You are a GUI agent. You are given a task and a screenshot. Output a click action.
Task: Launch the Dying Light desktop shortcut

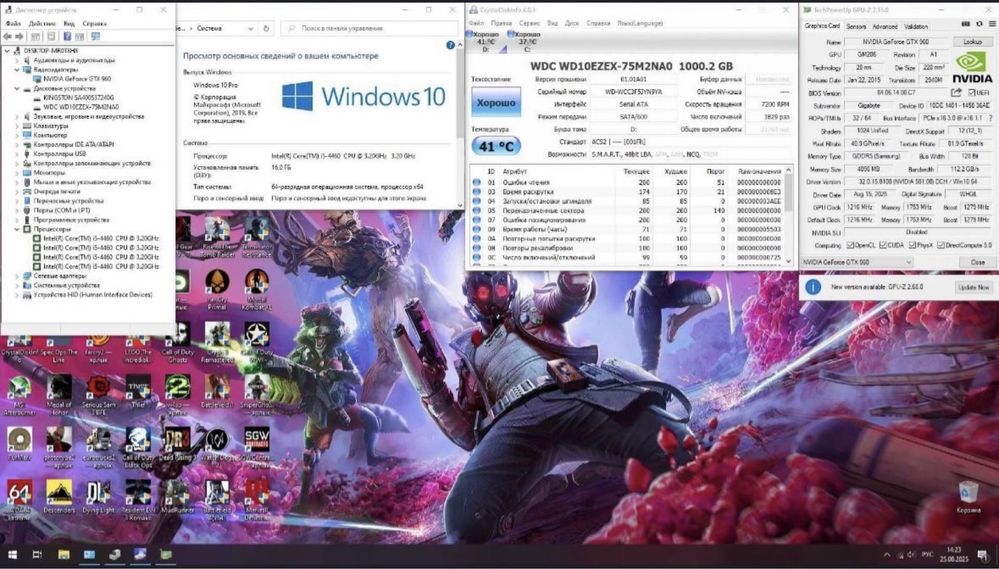tap(99, 497)
